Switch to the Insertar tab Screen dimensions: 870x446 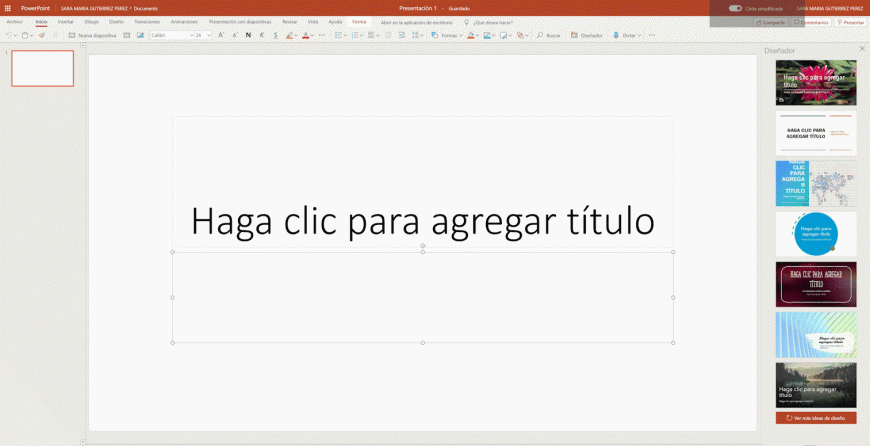coord(65,22)
